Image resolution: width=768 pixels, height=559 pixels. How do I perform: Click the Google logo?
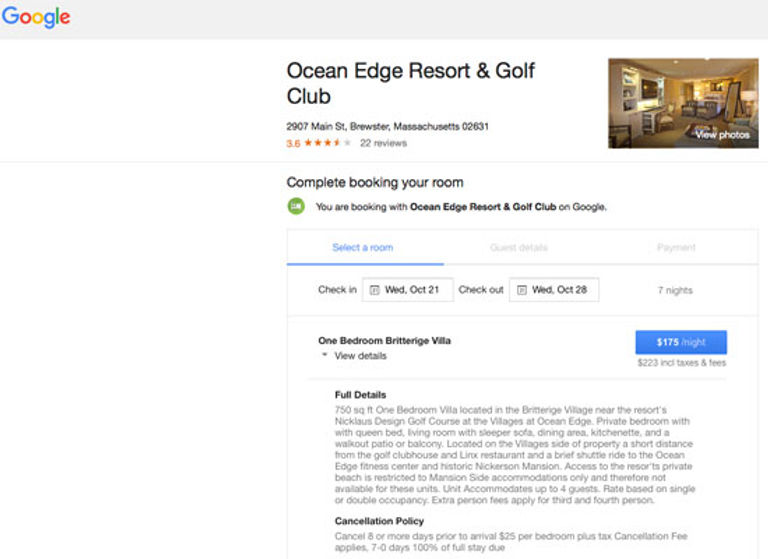click(x=36, y=18)
